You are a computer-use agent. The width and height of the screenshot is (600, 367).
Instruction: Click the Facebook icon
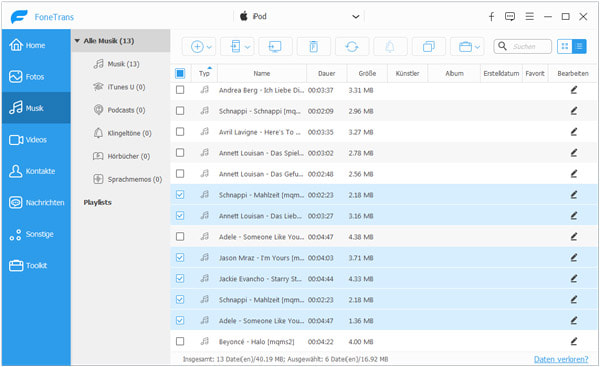point(491,16)
